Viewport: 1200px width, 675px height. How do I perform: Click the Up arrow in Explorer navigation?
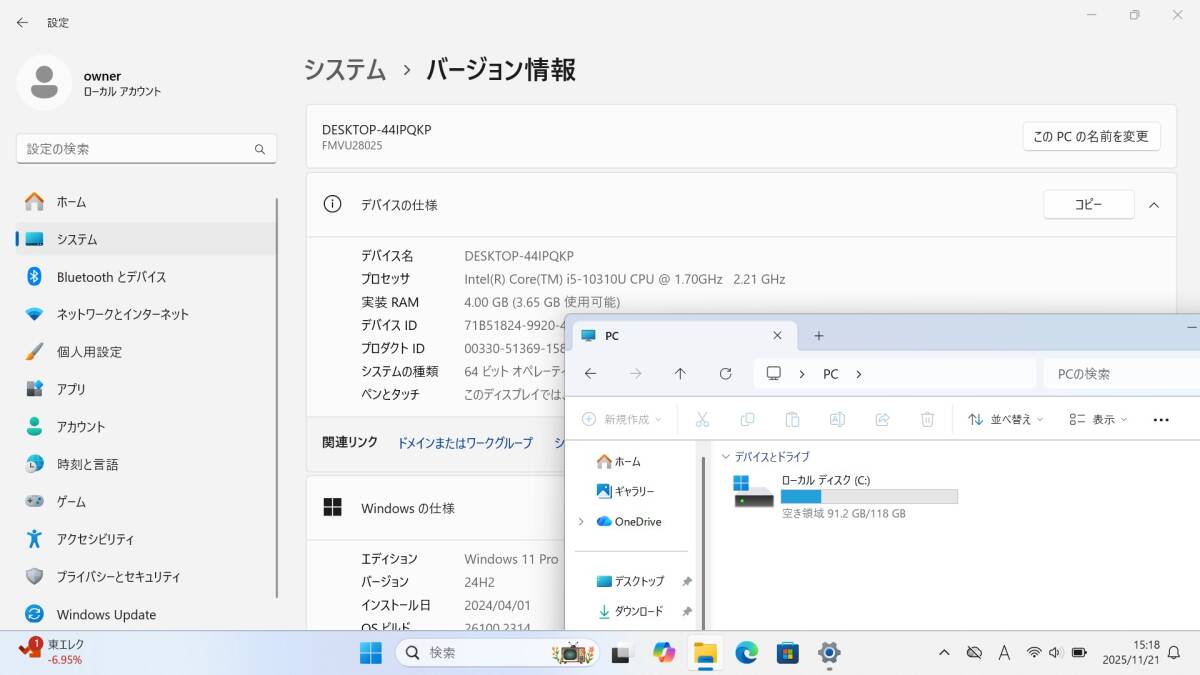[x=680, y=374]
